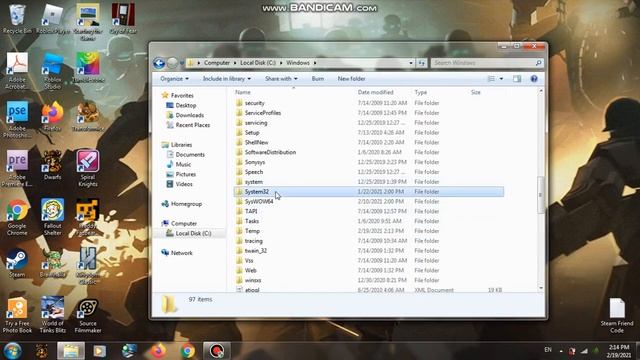Expand the address bar history dropdown
Screen dimensions: 640x360
pyautogui.click(x=411, y=63)
